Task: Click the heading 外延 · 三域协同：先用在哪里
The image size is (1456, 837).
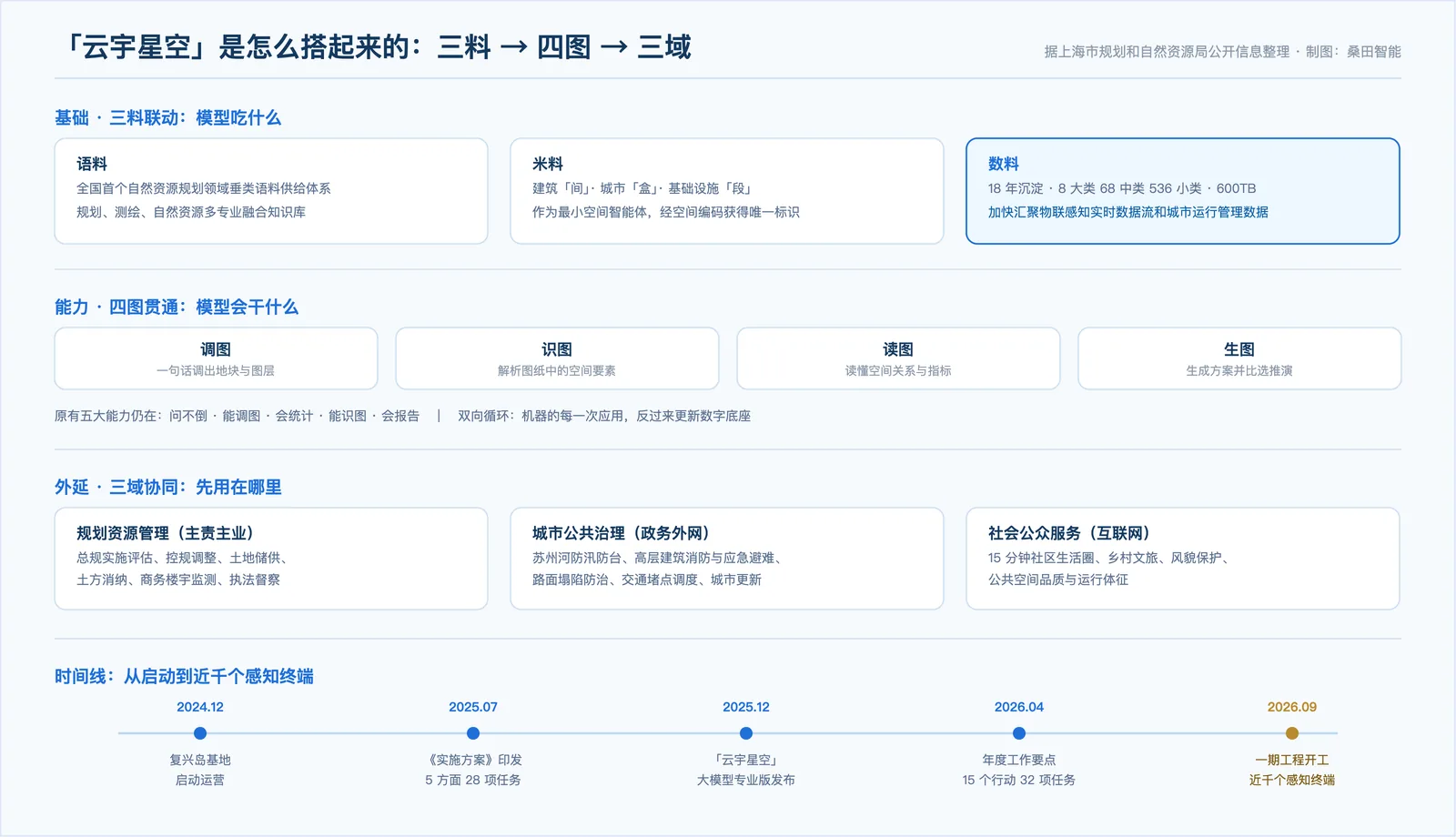Action: (167, 487)
